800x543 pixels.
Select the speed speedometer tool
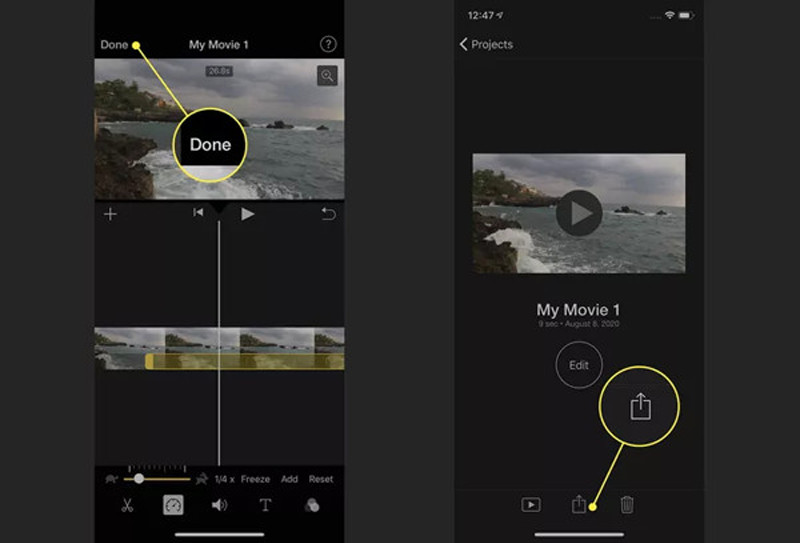click(x=173, y=505)
